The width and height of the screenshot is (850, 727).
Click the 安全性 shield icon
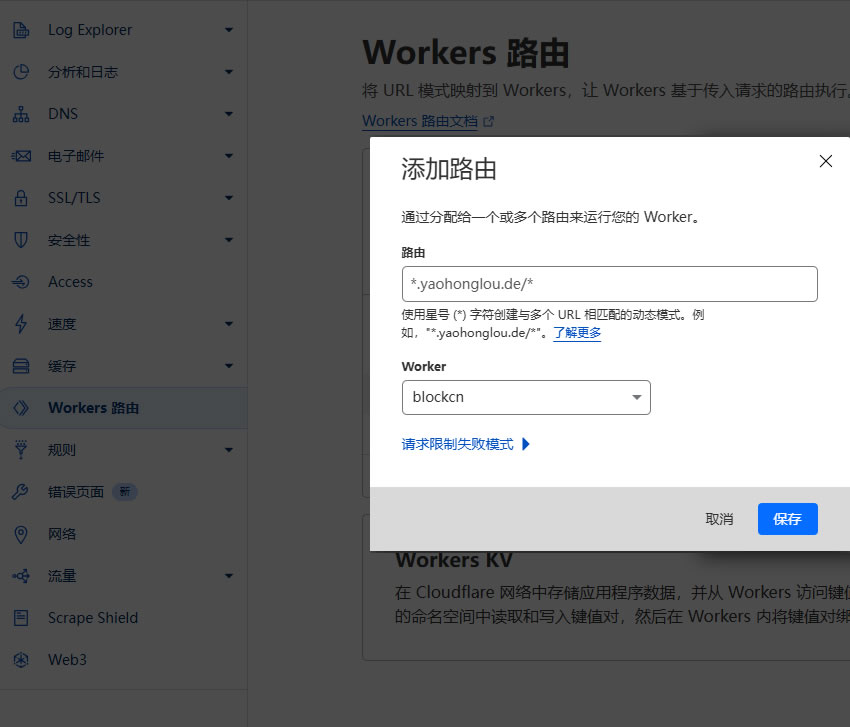pyautogui.click(x=21, y=240)
